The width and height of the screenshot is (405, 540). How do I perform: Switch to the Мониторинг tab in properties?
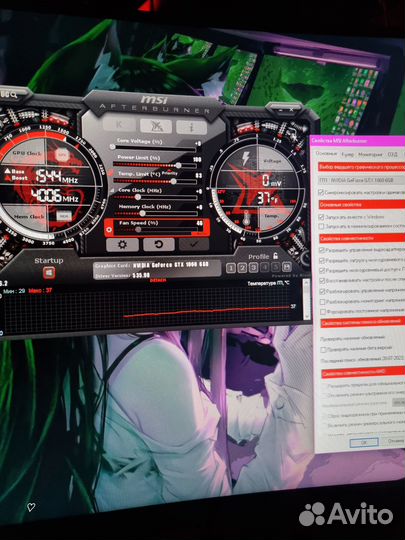click(x=370, y=155)
